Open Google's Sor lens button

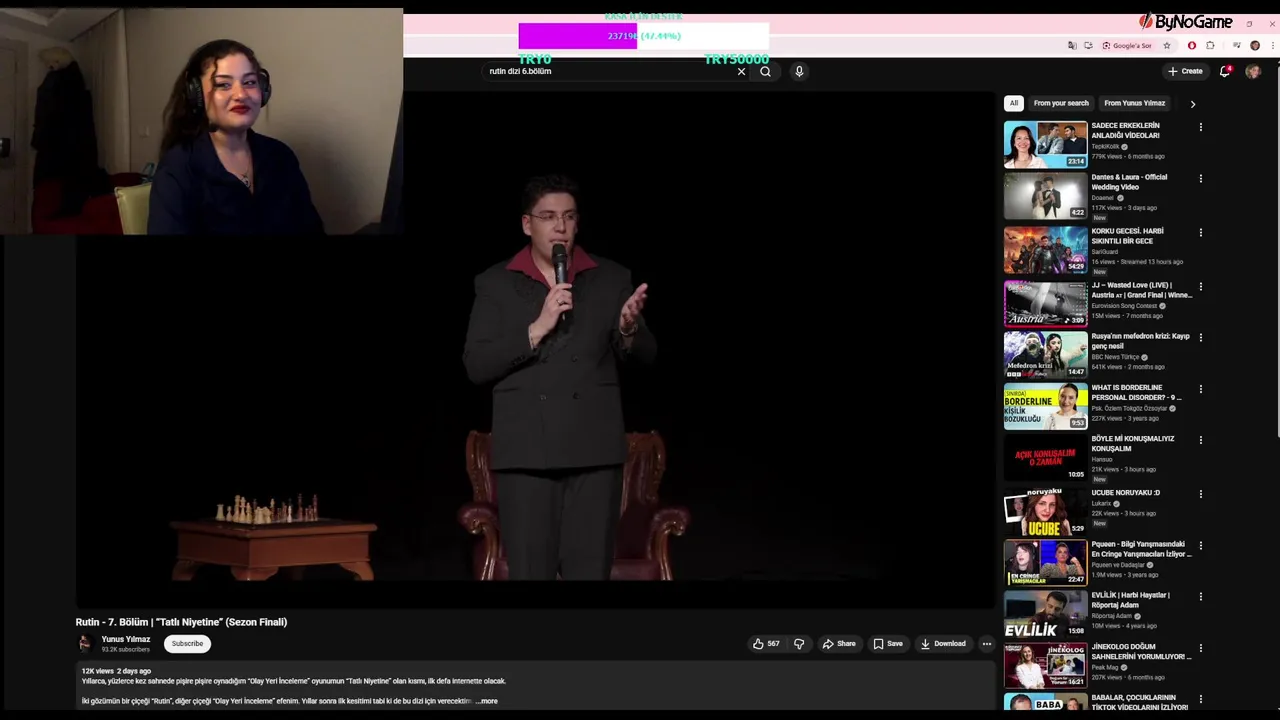pyautogui.click(x=1127, y=45)
